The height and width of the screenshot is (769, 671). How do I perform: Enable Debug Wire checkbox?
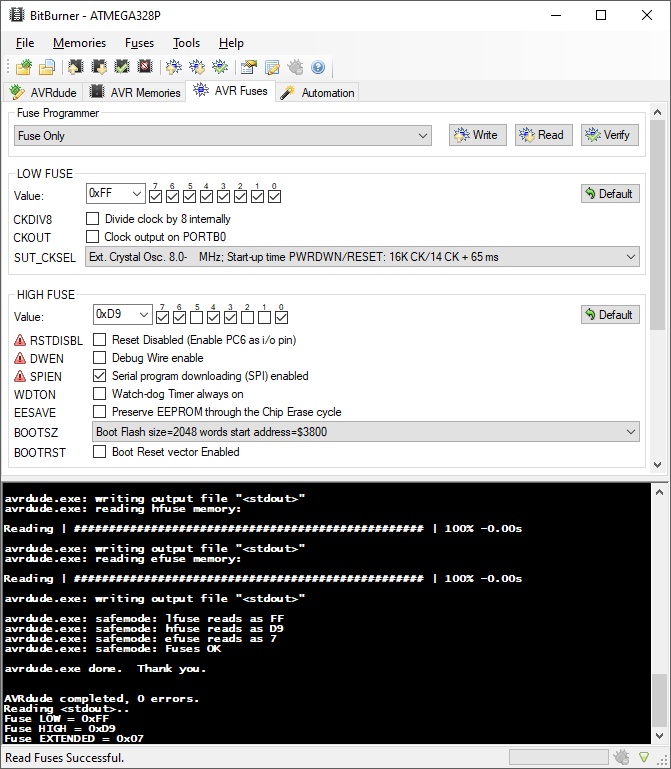[x=99, y=358]
